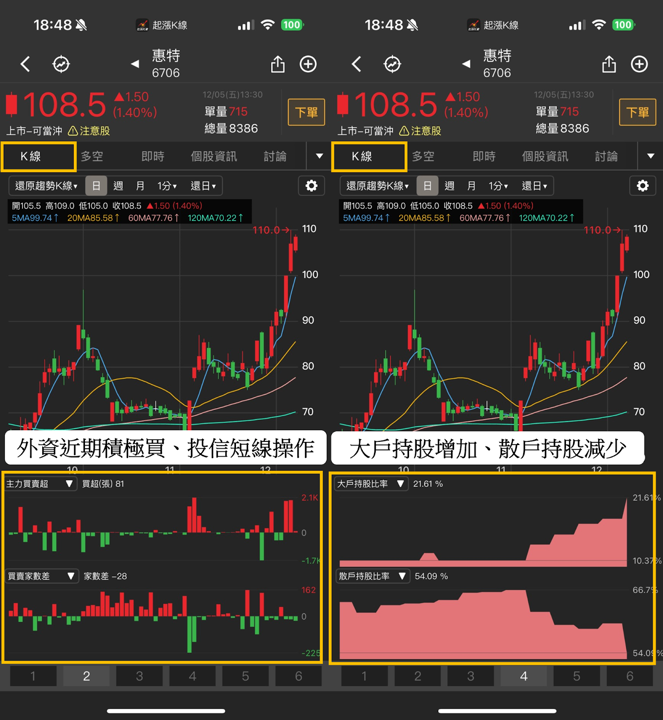663x720 pixels.
Task: Switch to indicator preset 4, right screen
Action: point(523,676)
